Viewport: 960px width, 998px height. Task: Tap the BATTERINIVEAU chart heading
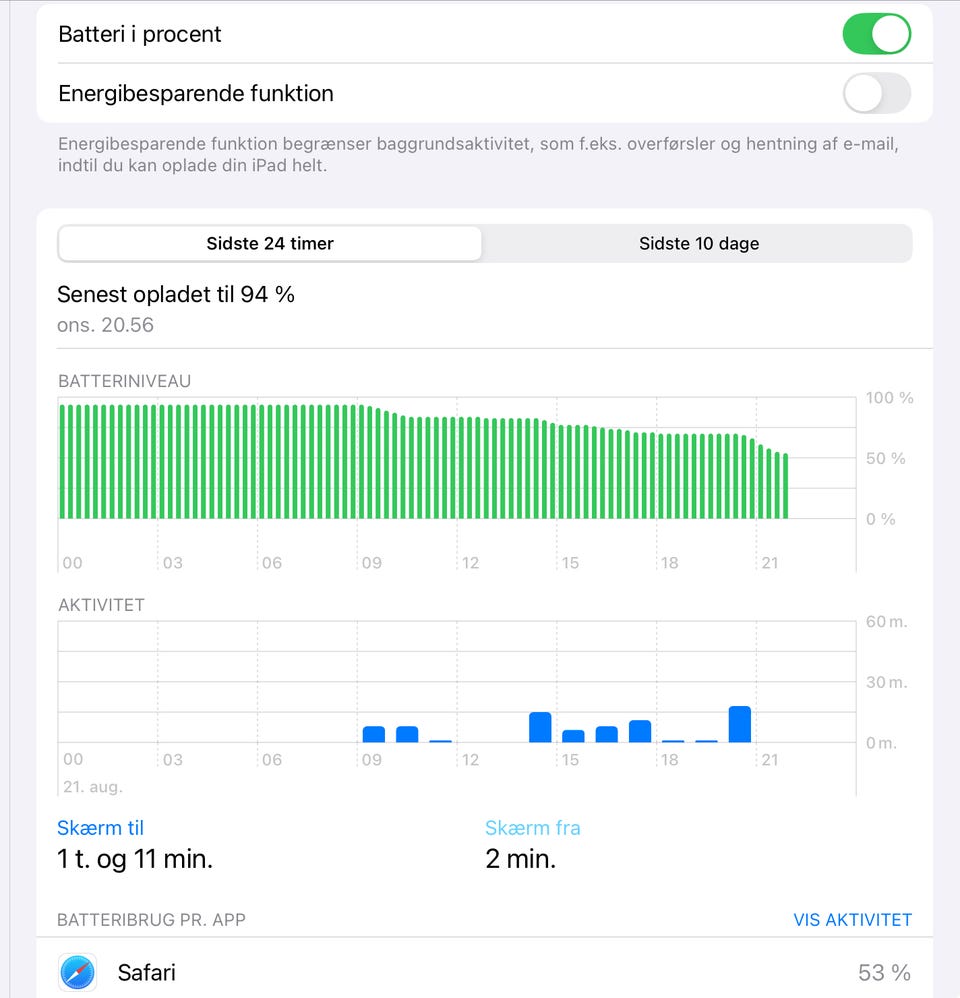pos(124,381)
